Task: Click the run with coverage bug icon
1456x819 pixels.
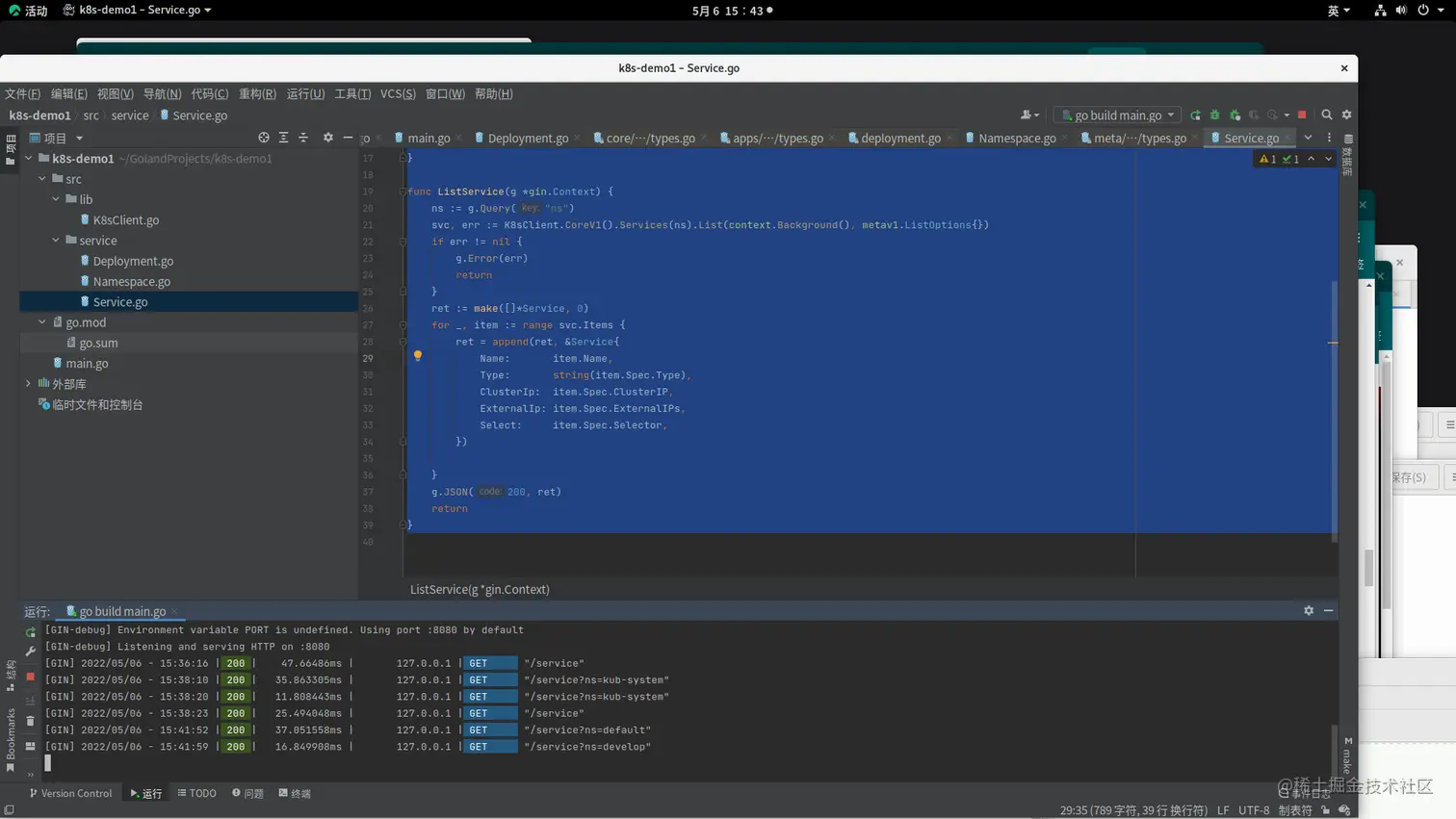Action: pyautogui.click(x=1235, y=115)
